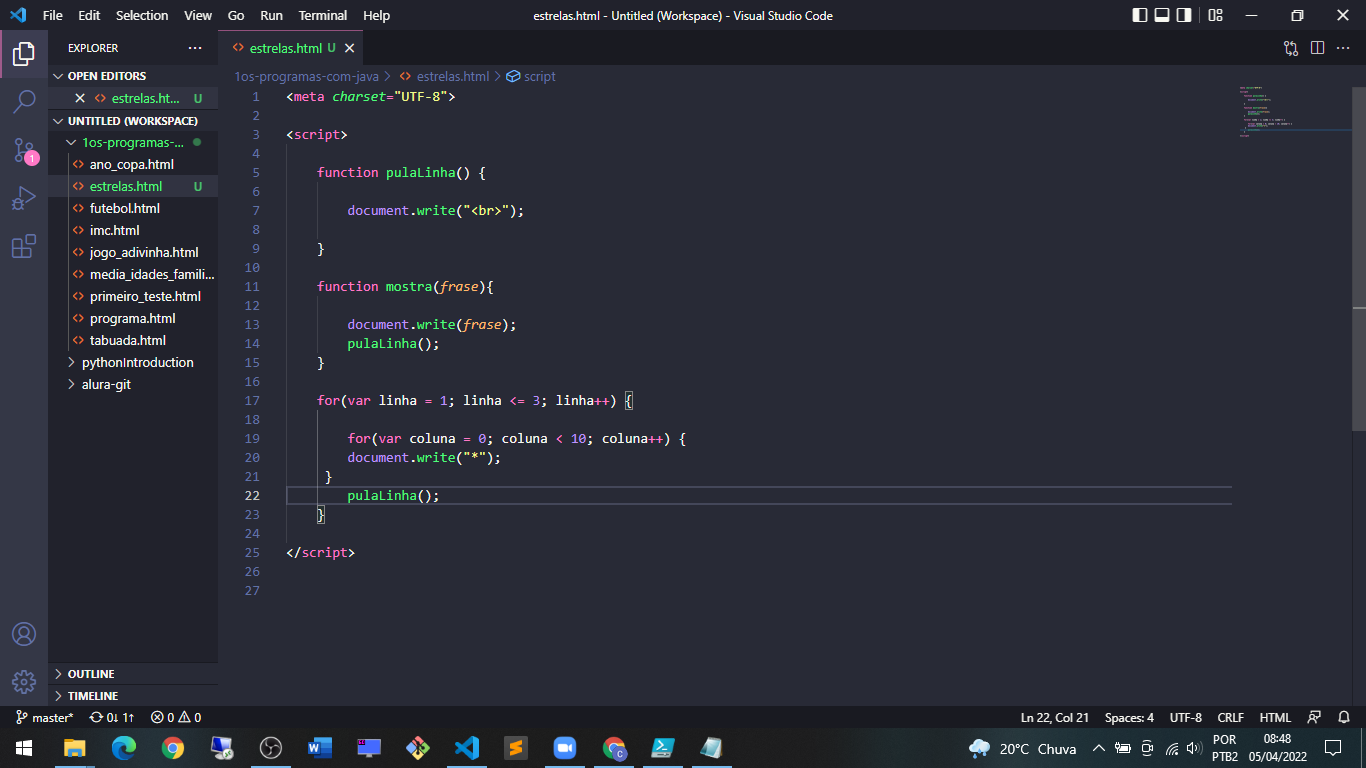Synchronize changes 0 down 1 up
Viewport: 1366px width, 768px height.
tap(112, 717)
